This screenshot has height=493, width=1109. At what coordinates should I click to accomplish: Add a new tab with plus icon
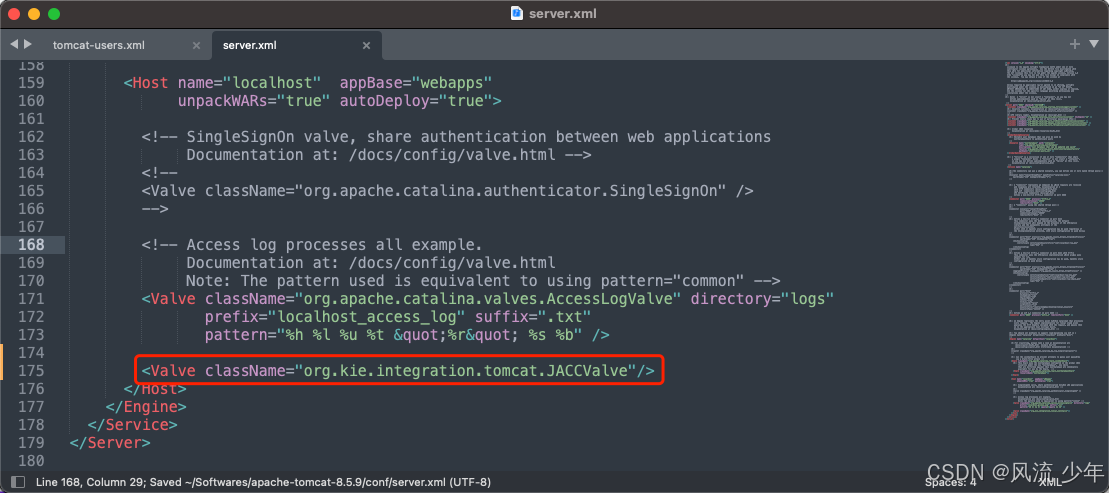click(1075, 44)
